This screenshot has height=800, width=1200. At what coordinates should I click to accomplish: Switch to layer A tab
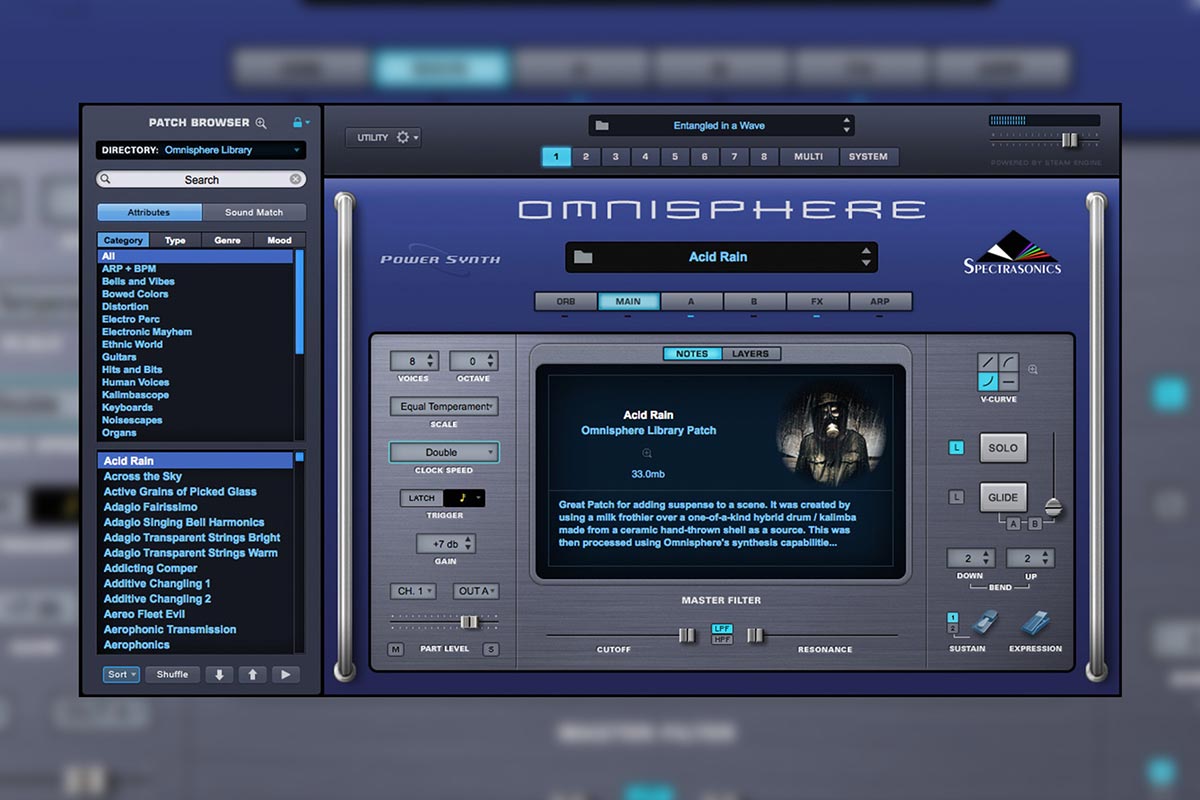pyautogui.click(x=691, y=301)
